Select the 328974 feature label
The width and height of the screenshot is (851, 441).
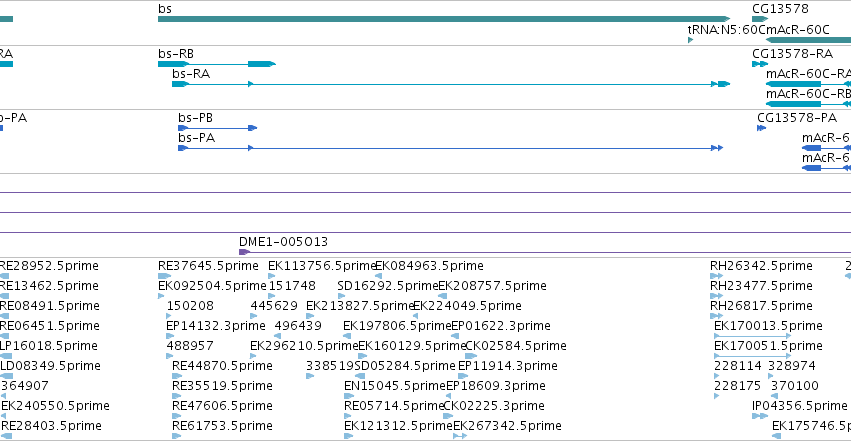[x=792, y=366]
